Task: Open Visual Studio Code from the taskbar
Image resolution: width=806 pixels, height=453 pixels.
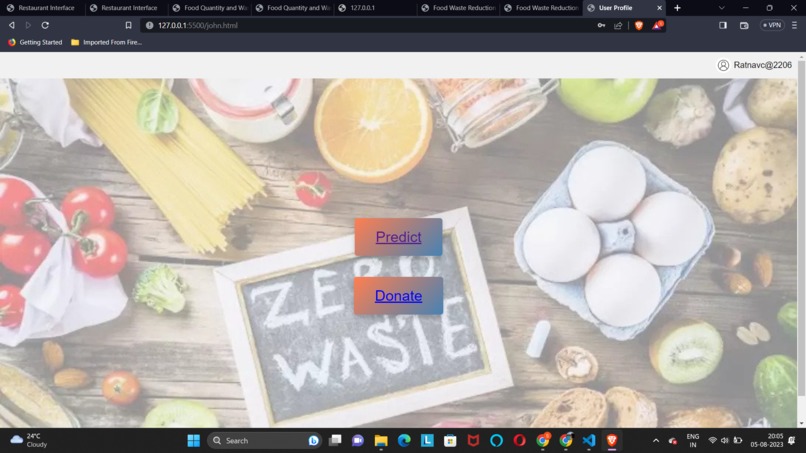Action: (589, 441)
